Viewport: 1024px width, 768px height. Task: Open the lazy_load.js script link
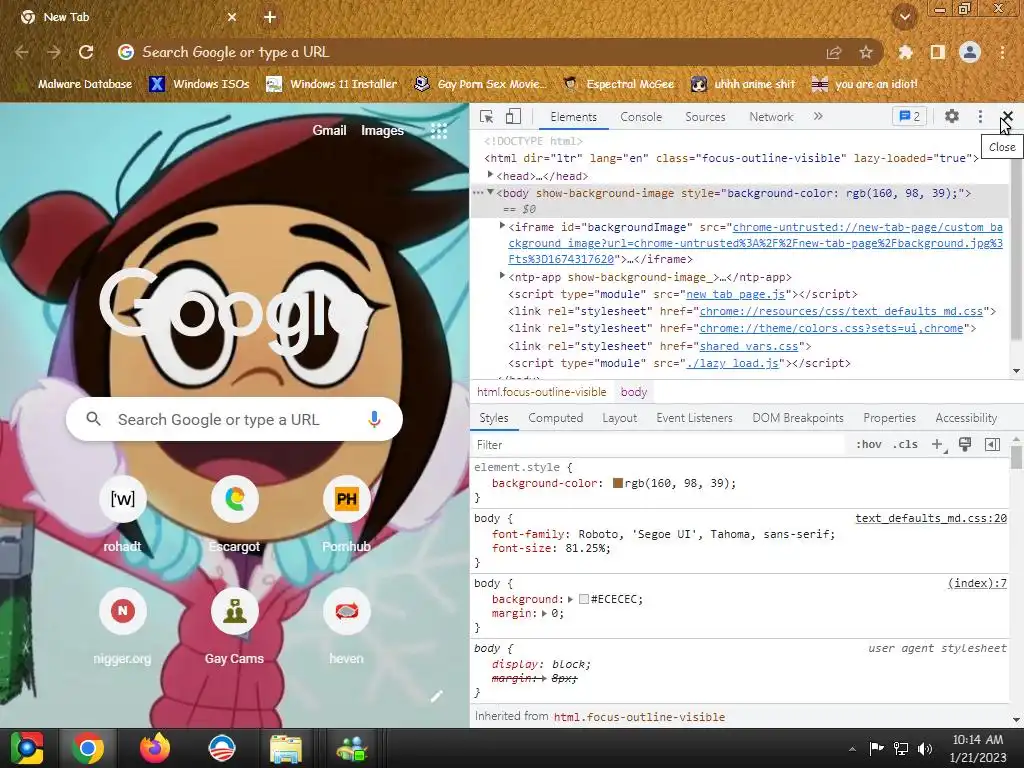[733, 363]
